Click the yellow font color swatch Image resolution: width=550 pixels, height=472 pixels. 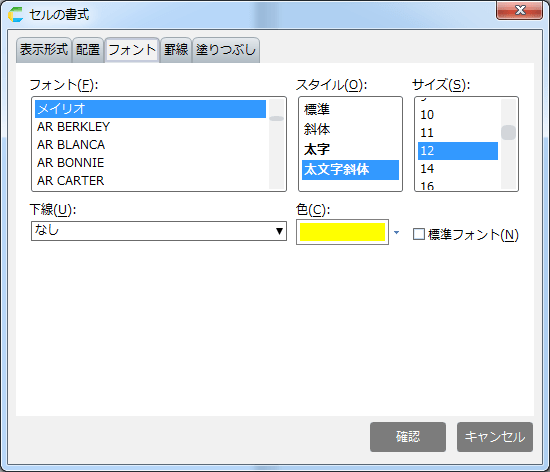[x=342, y=232]
